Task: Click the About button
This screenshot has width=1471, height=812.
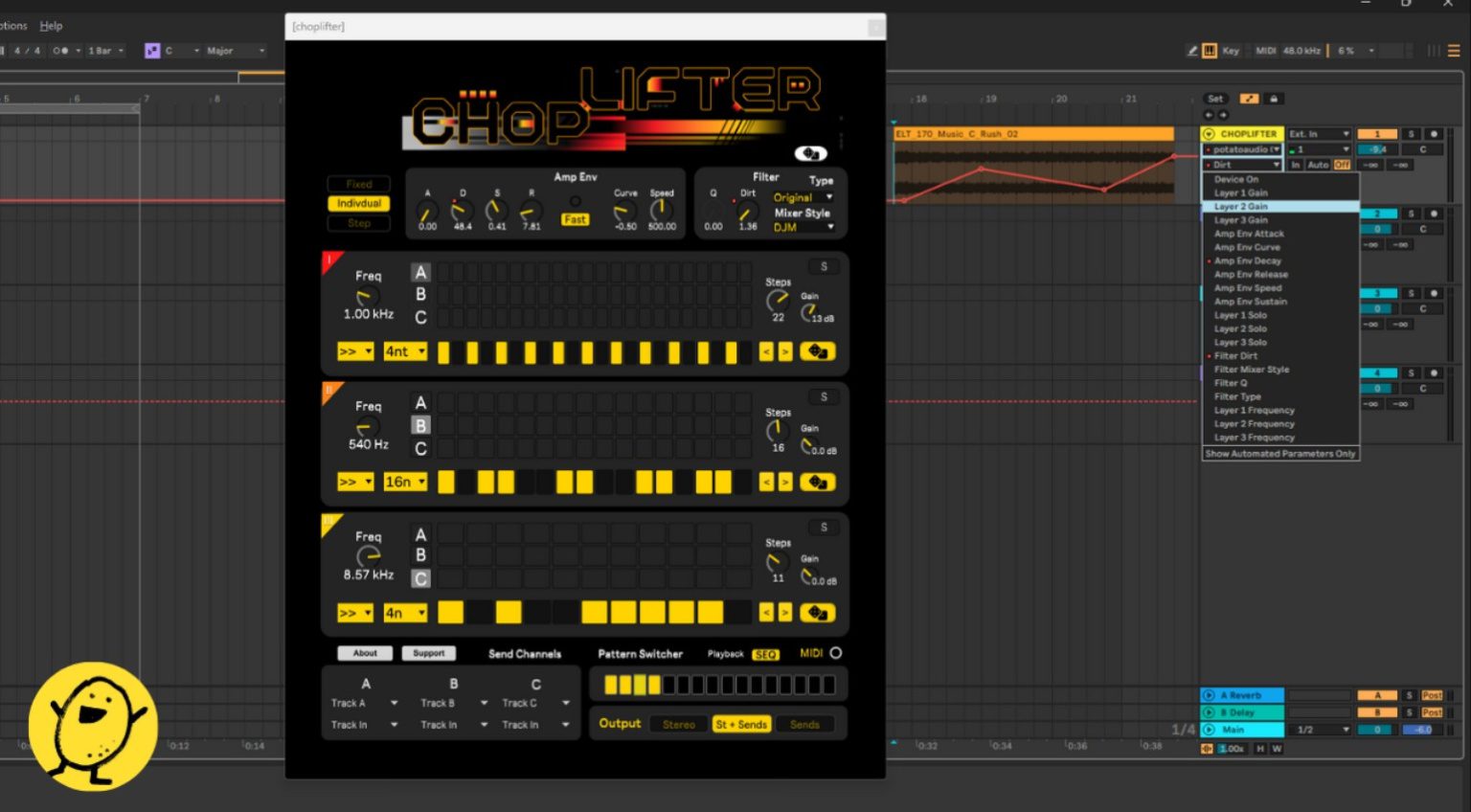Action: (x=365, y=653)
